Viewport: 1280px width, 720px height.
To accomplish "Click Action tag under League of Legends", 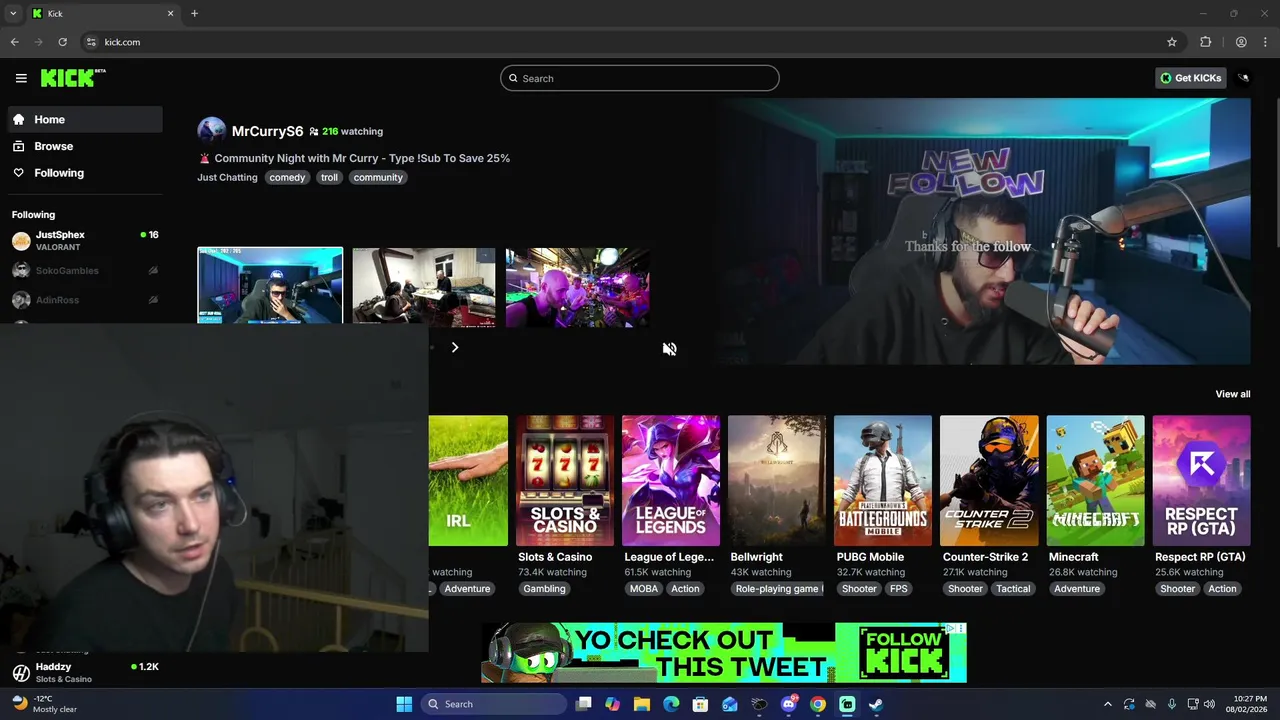I will point(685,589).
